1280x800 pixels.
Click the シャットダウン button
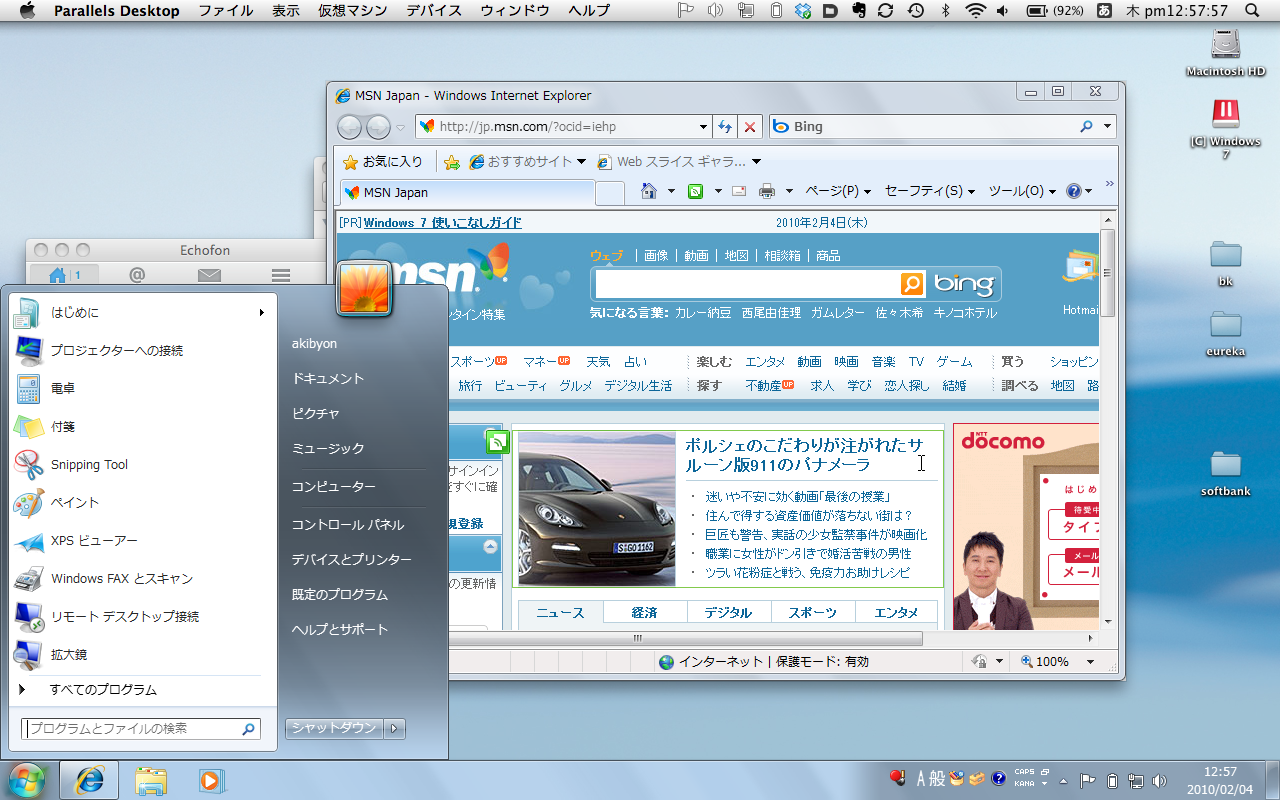[334, 728]
